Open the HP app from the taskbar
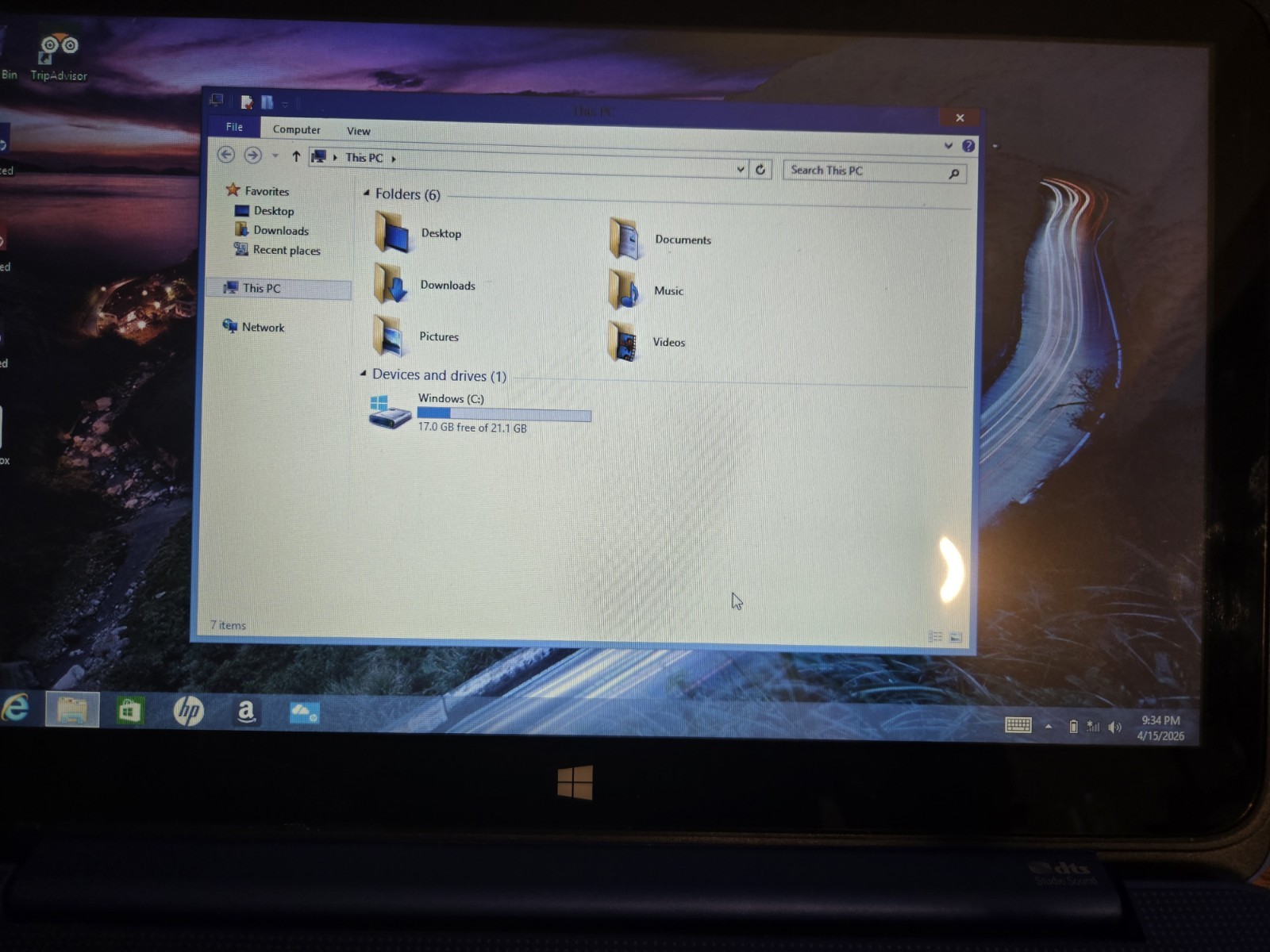Viewport: 1270px width, 952px height. tap(188, 711)
